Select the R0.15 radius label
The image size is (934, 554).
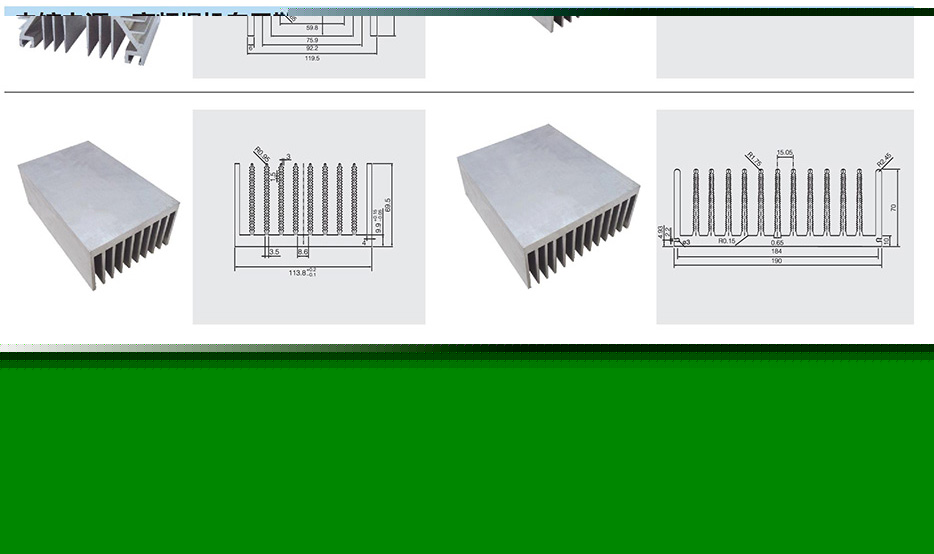(x=726, y=241)
